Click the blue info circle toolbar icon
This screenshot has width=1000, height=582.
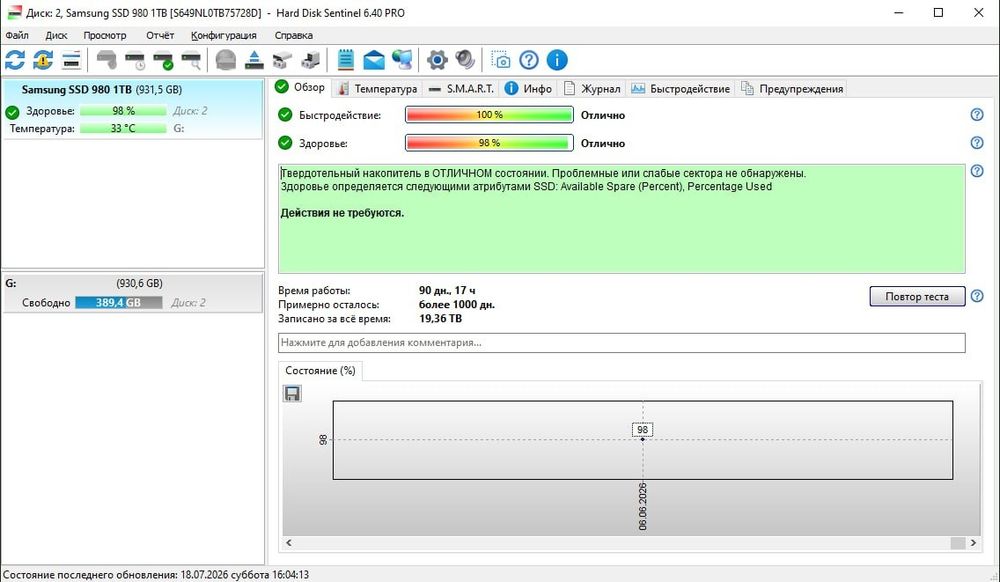pos(557,61)
